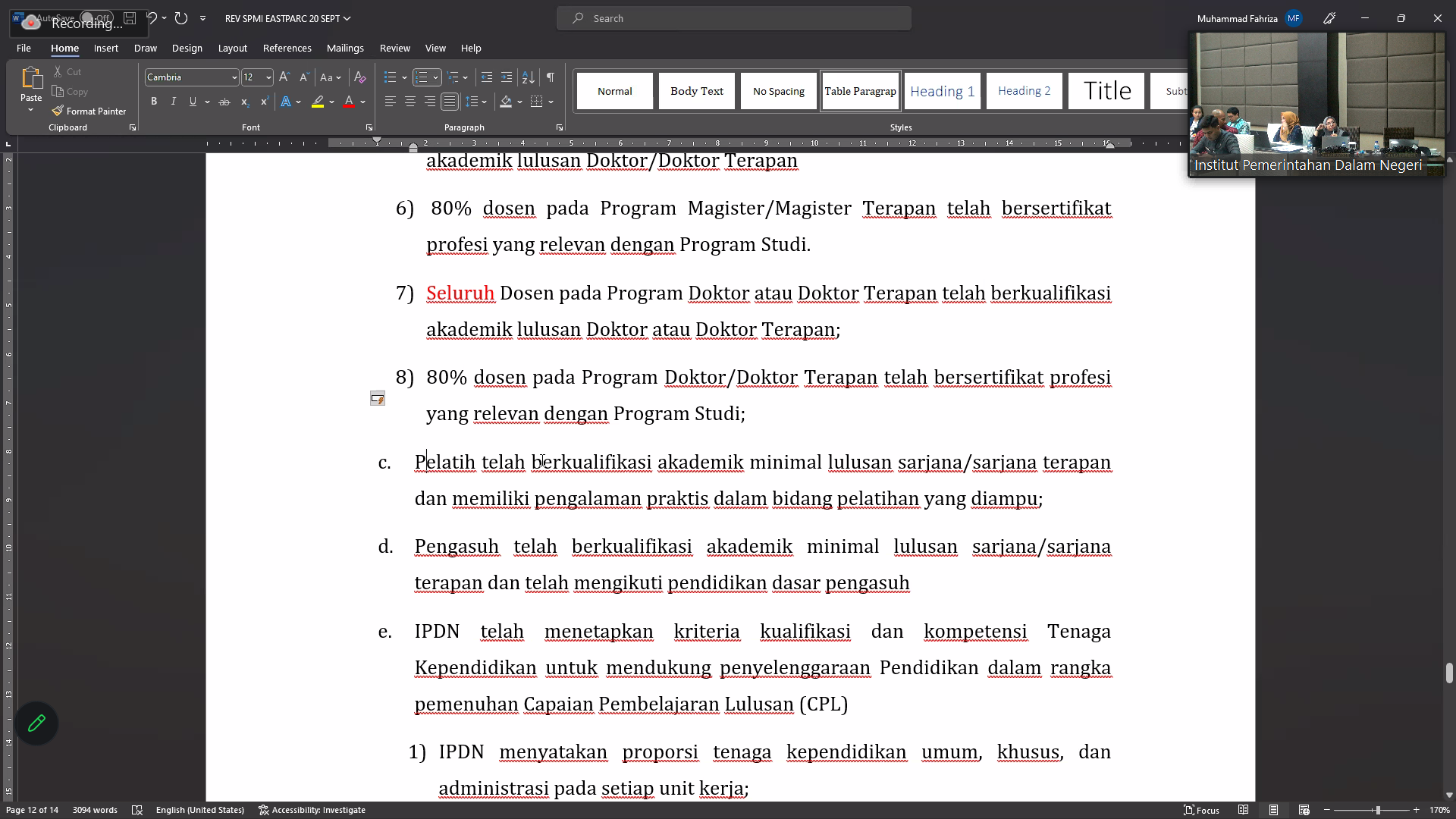Open the Review tab
Image resolution: width=1456 pixels, height=819 pixels.
click(x=395, y=48)
